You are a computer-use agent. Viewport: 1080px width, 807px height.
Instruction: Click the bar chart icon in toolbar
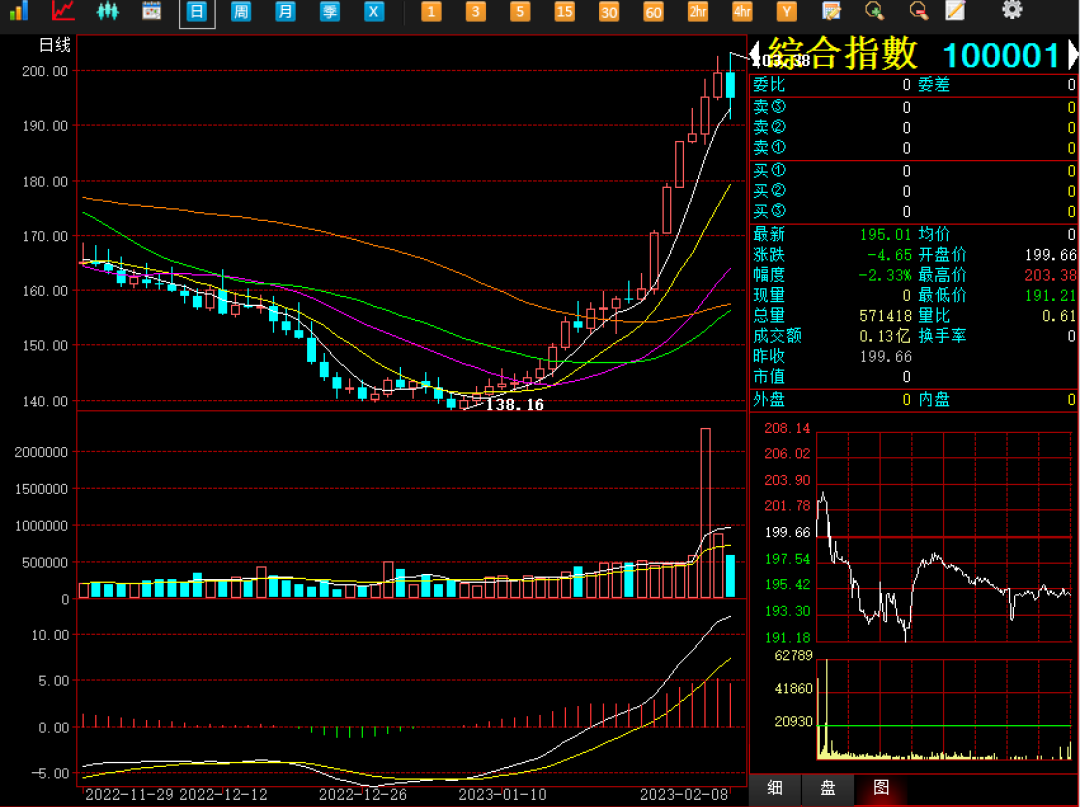coord(19,11)
